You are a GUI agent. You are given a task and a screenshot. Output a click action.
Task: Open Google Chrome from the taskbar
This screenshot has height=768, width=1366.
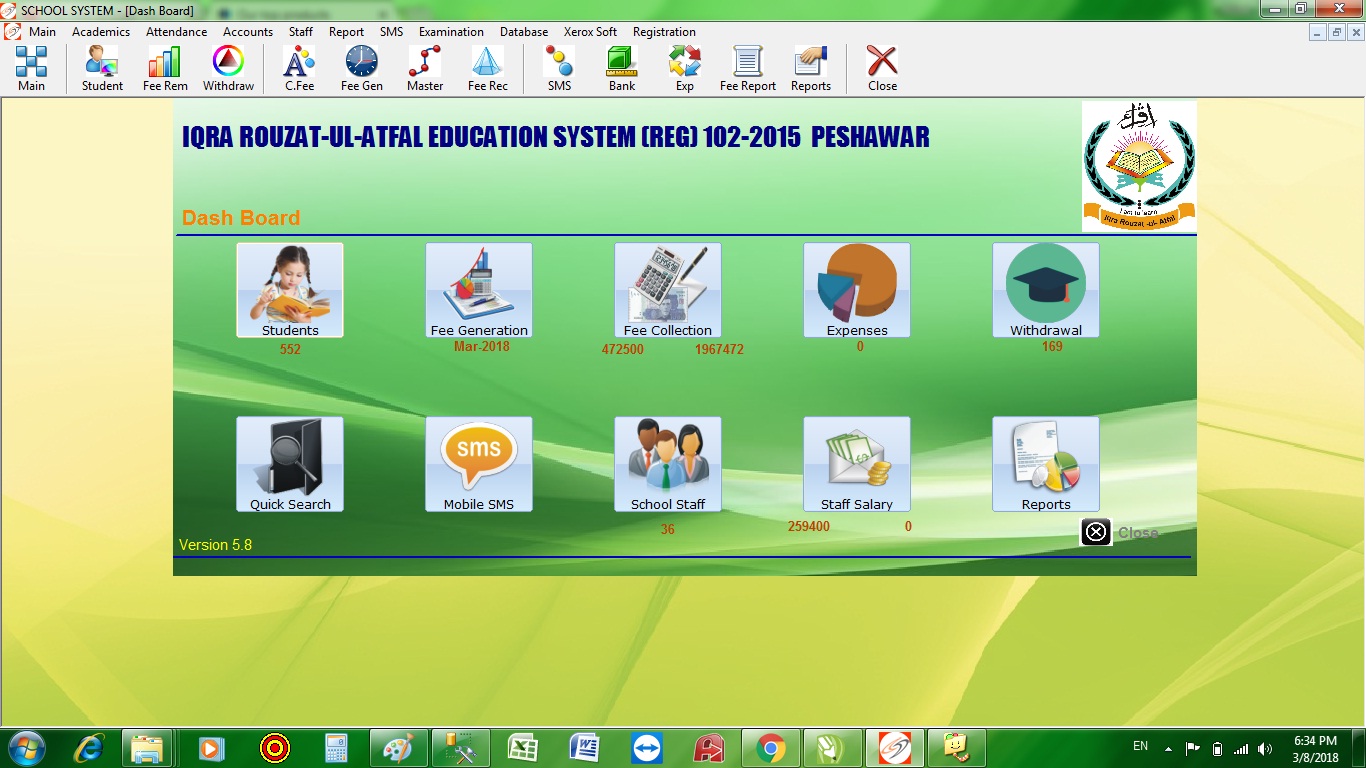click(770, 748)
